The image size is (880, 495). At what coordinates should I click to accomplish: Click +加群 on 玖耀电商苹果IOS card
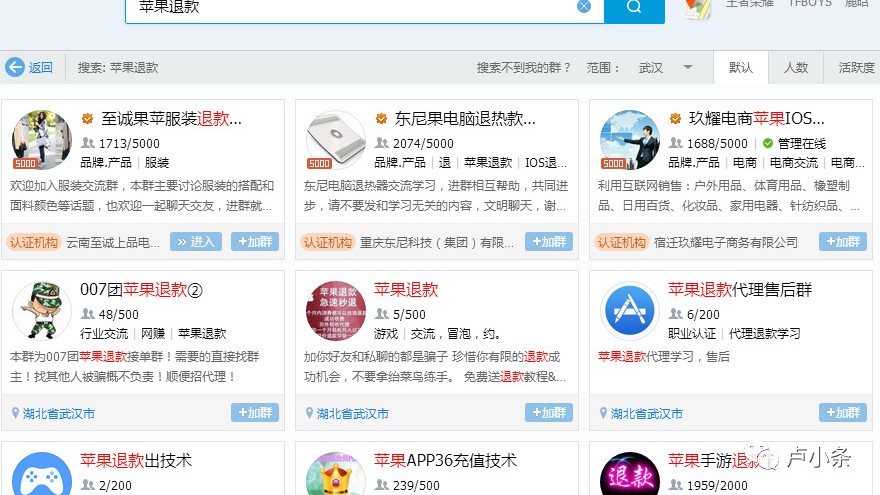(x=843, y=241)
